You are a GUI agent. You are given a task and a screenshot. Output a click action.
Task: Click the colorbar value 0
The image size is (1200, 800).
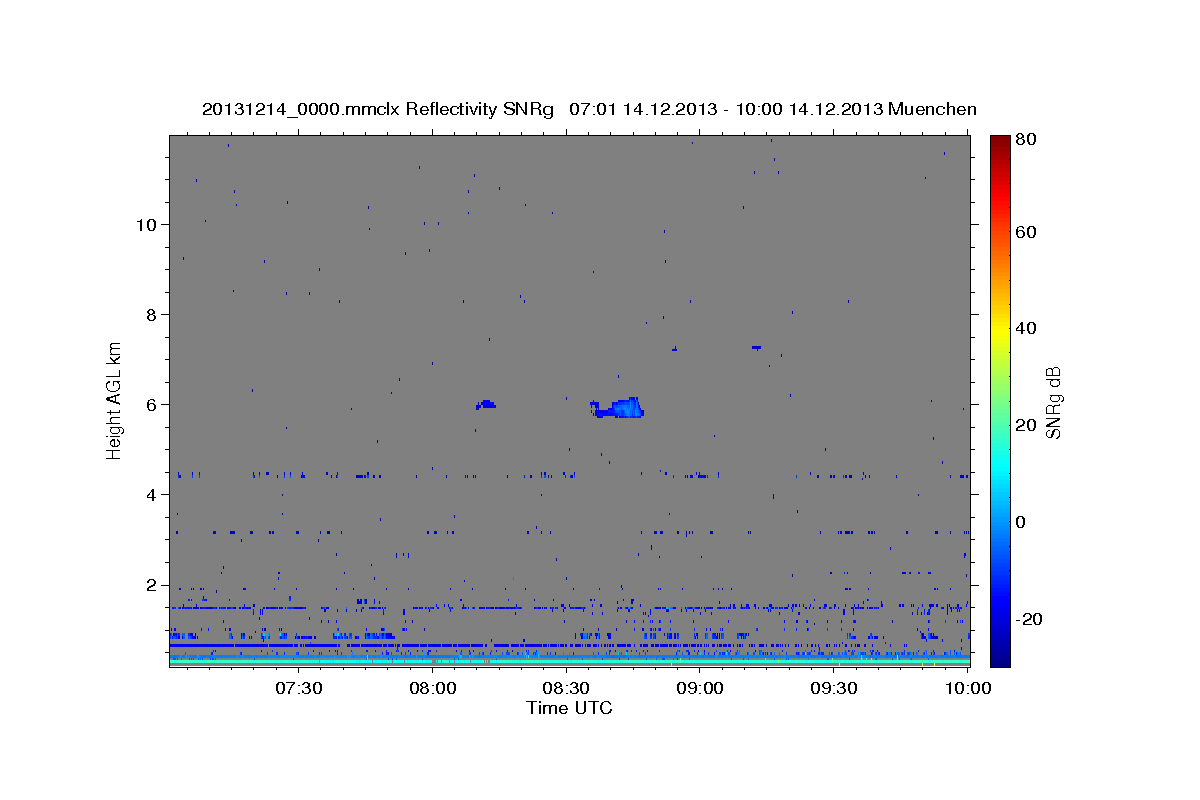[x=1022, y=522]
